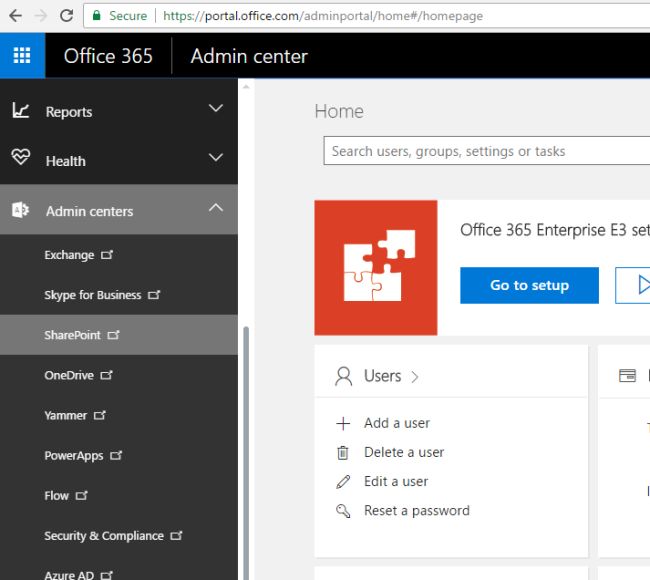This screenshot has width=650, height=580.
Task: Click the Users card heading
Action: [x=383, y=376]
